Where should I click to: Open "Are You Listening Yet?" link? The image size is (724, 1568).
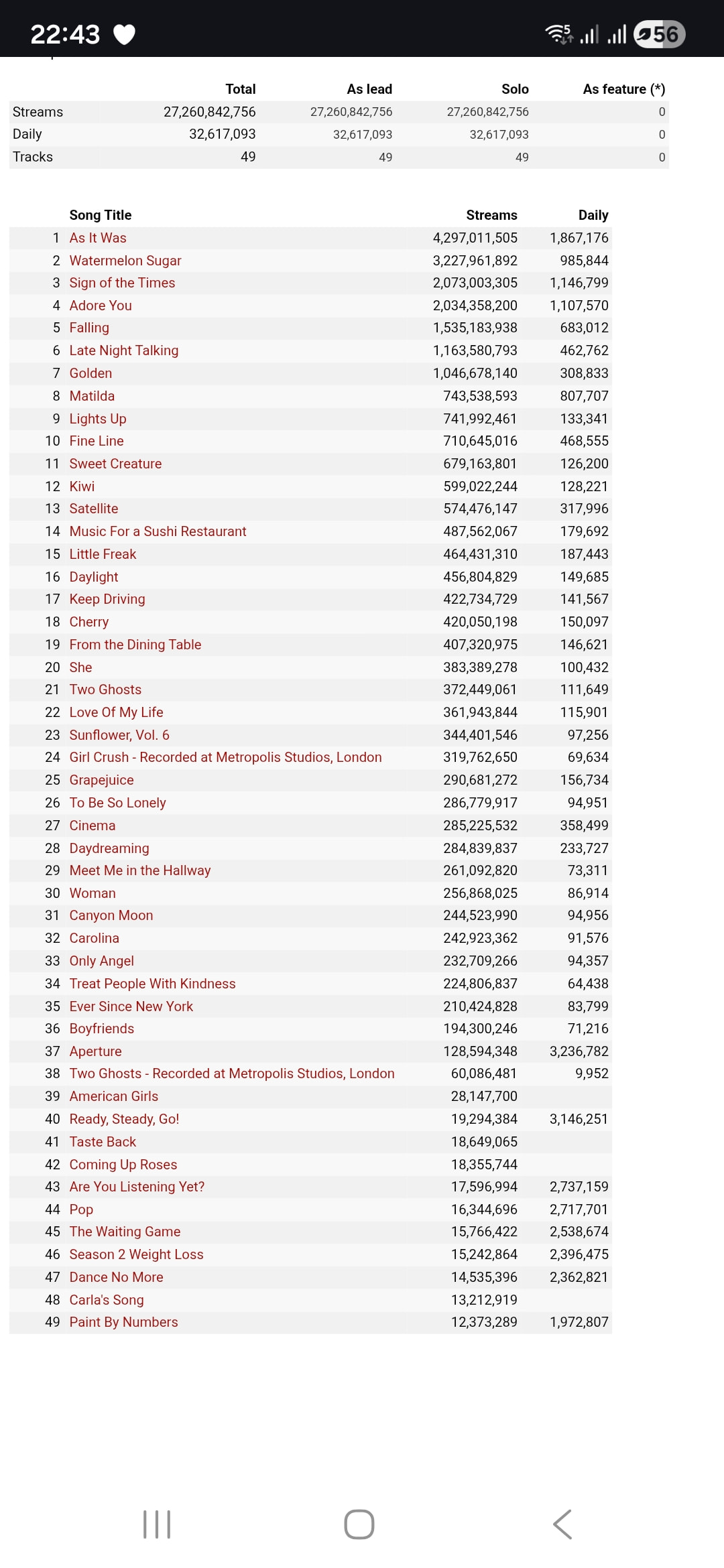click(x=137, y=1187)
